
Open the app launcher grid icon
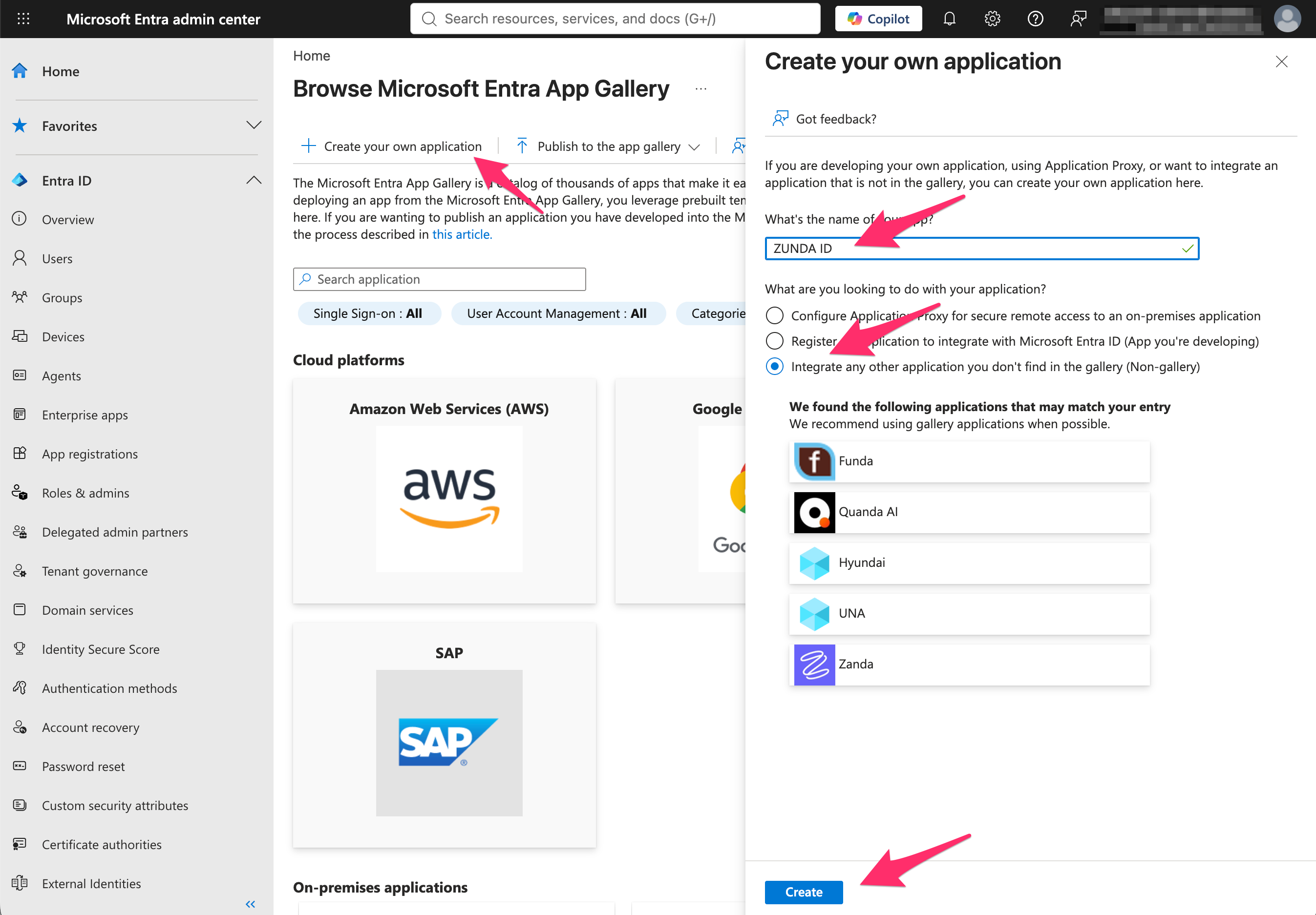click(x=23, y=19)
